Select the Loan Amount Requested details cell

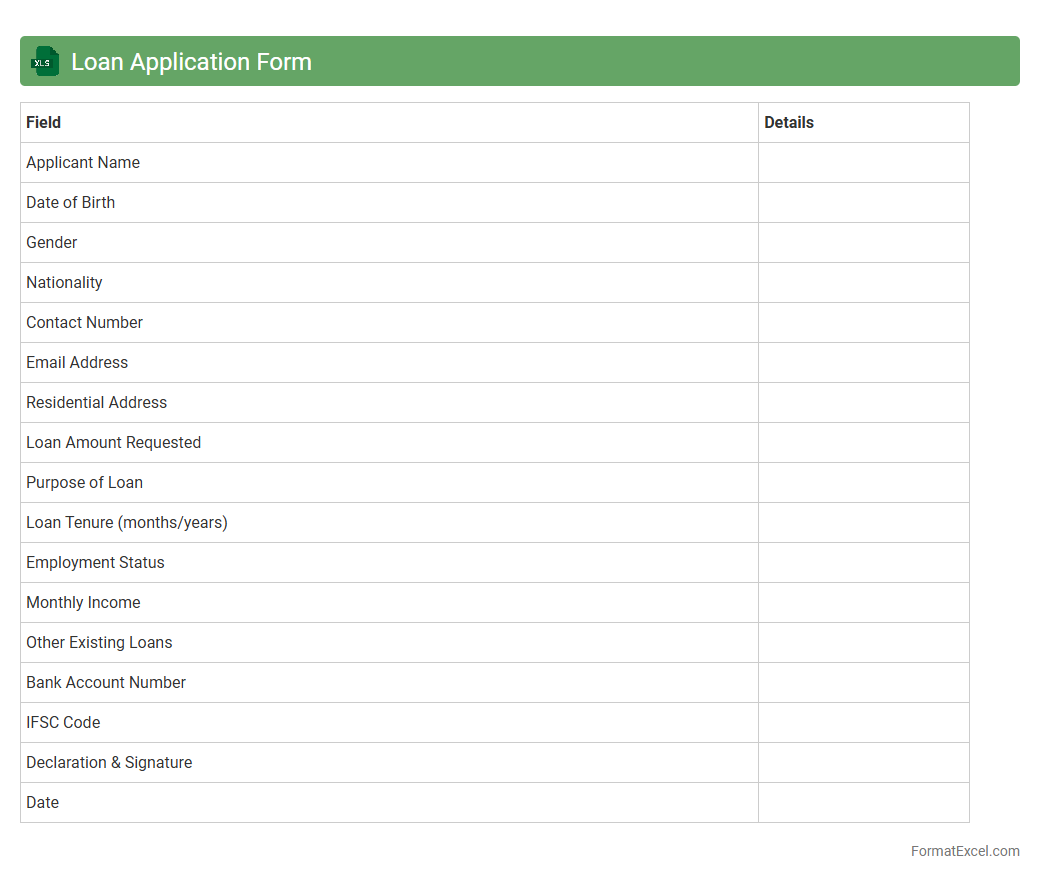863,443
